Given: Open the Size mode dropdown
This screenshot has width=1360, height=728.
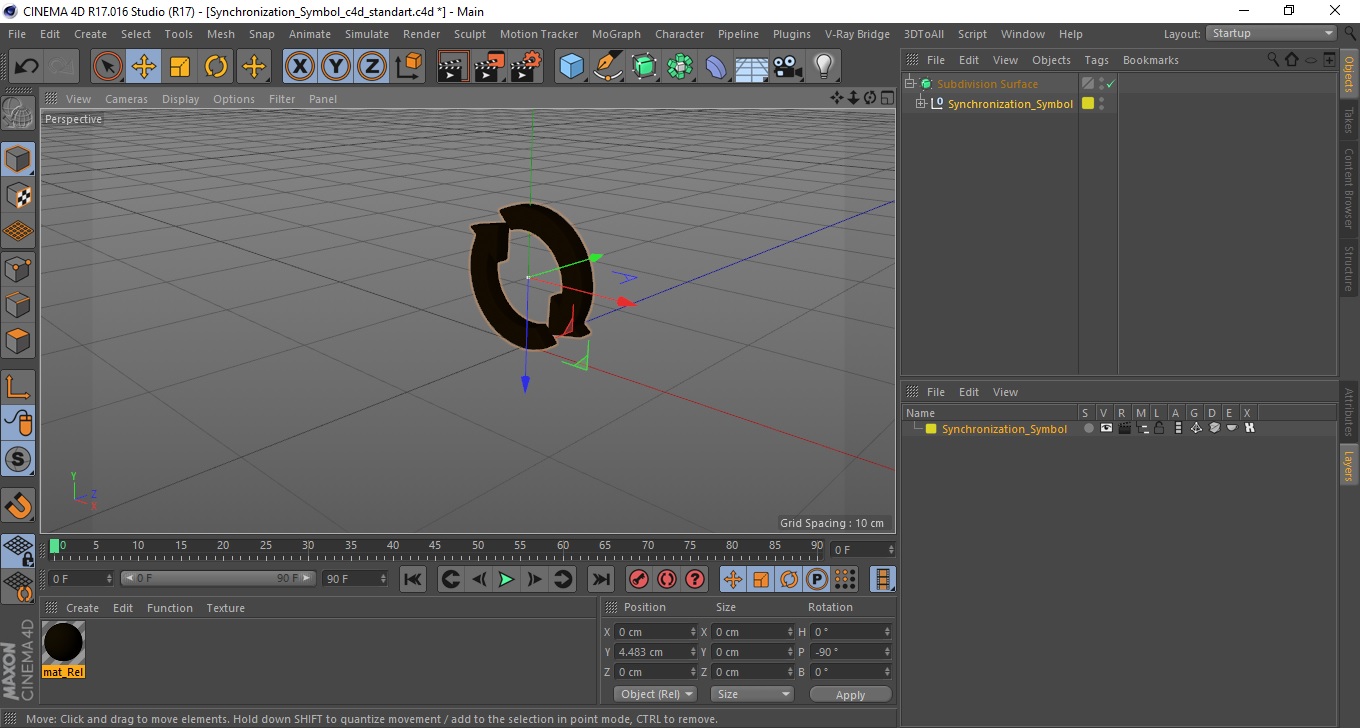Looking at the screenshot, I should [x=752, y=694].
